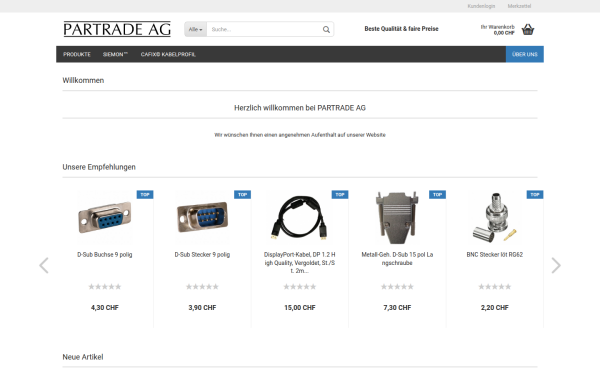The image size is (600, 375).
Task: Click D-Sub Buchse 9 polig title
Action: [x=104, y=254]
